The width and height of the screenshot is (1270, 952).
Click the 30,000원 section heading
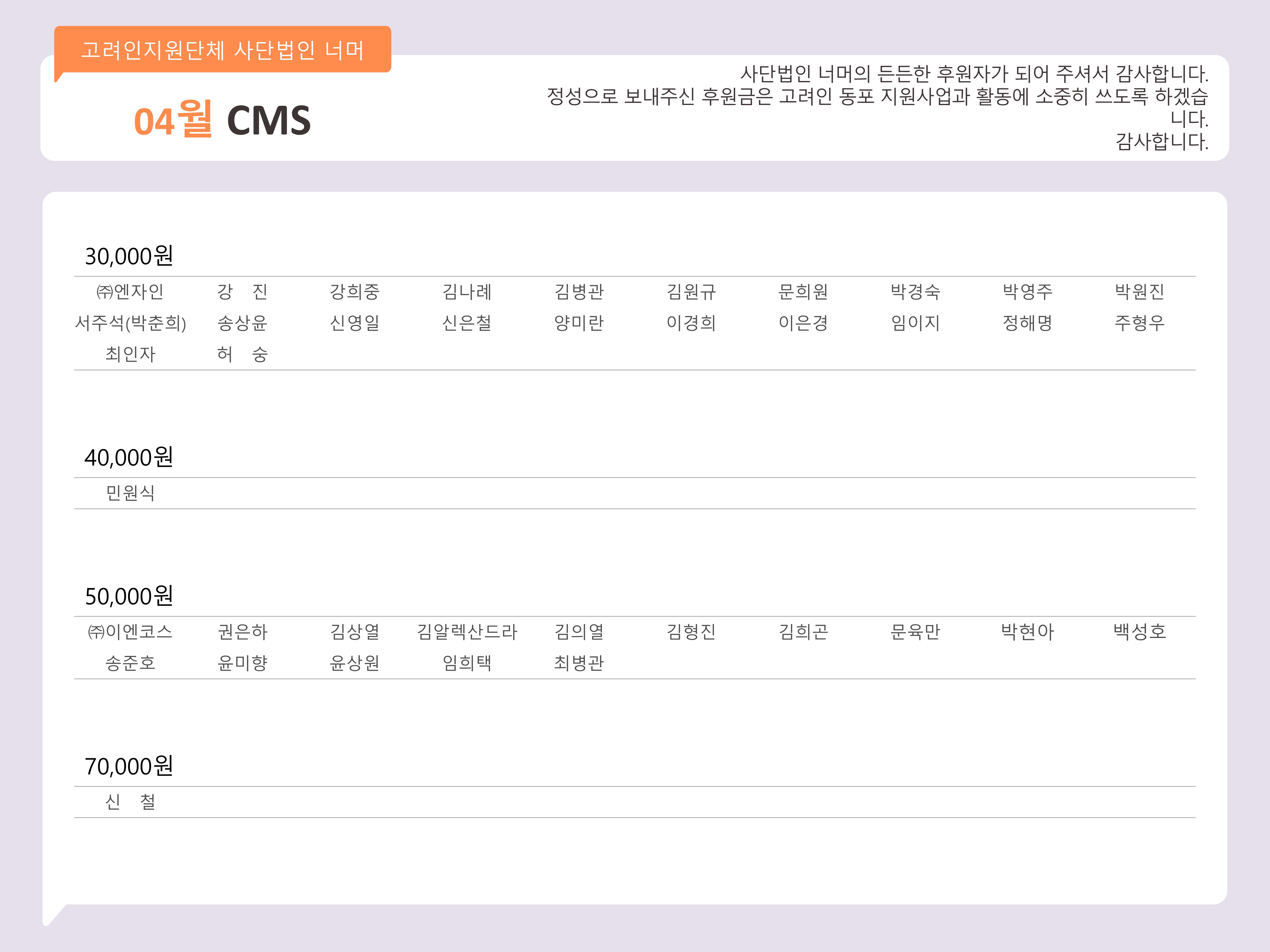(x=129, y=256)
